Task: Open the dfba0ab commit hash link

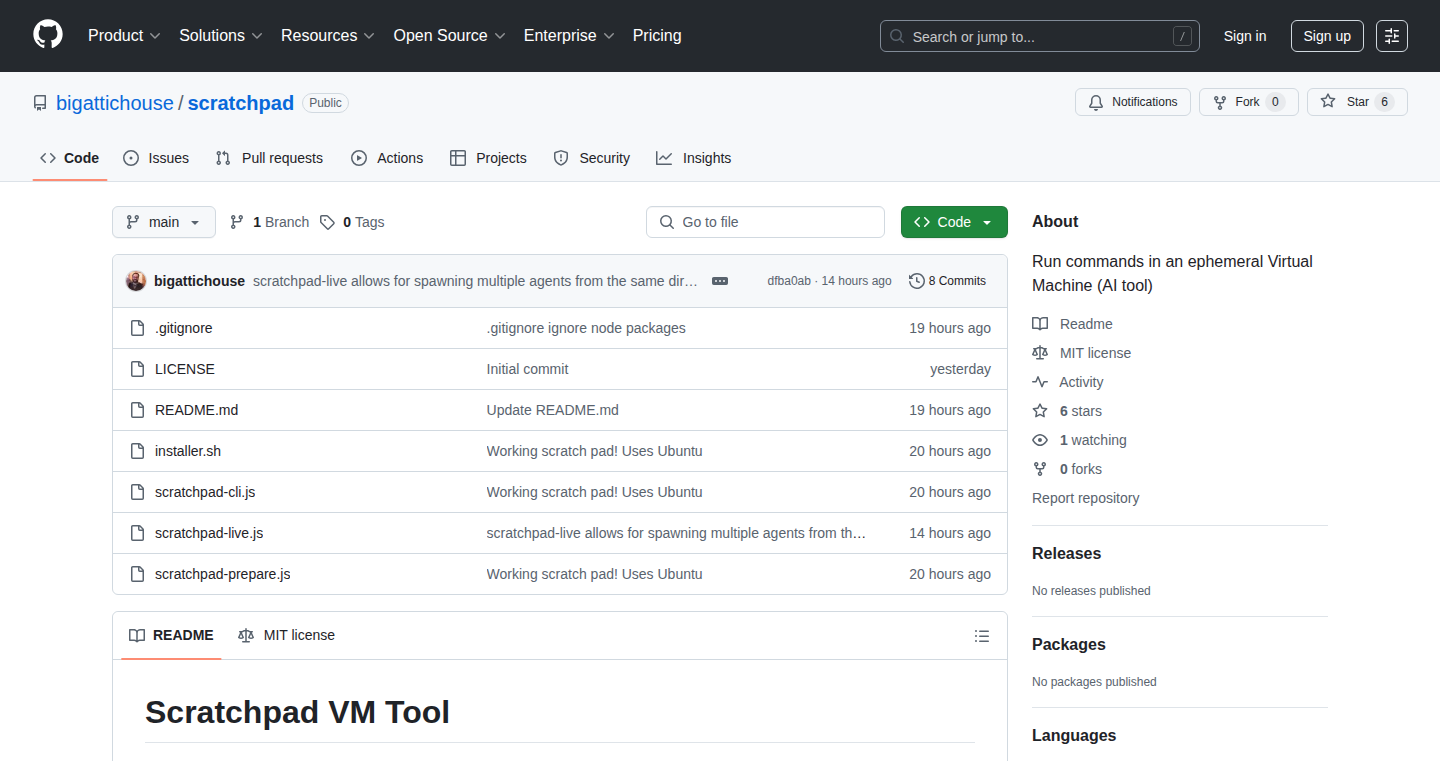Action: tap(789, 281)
